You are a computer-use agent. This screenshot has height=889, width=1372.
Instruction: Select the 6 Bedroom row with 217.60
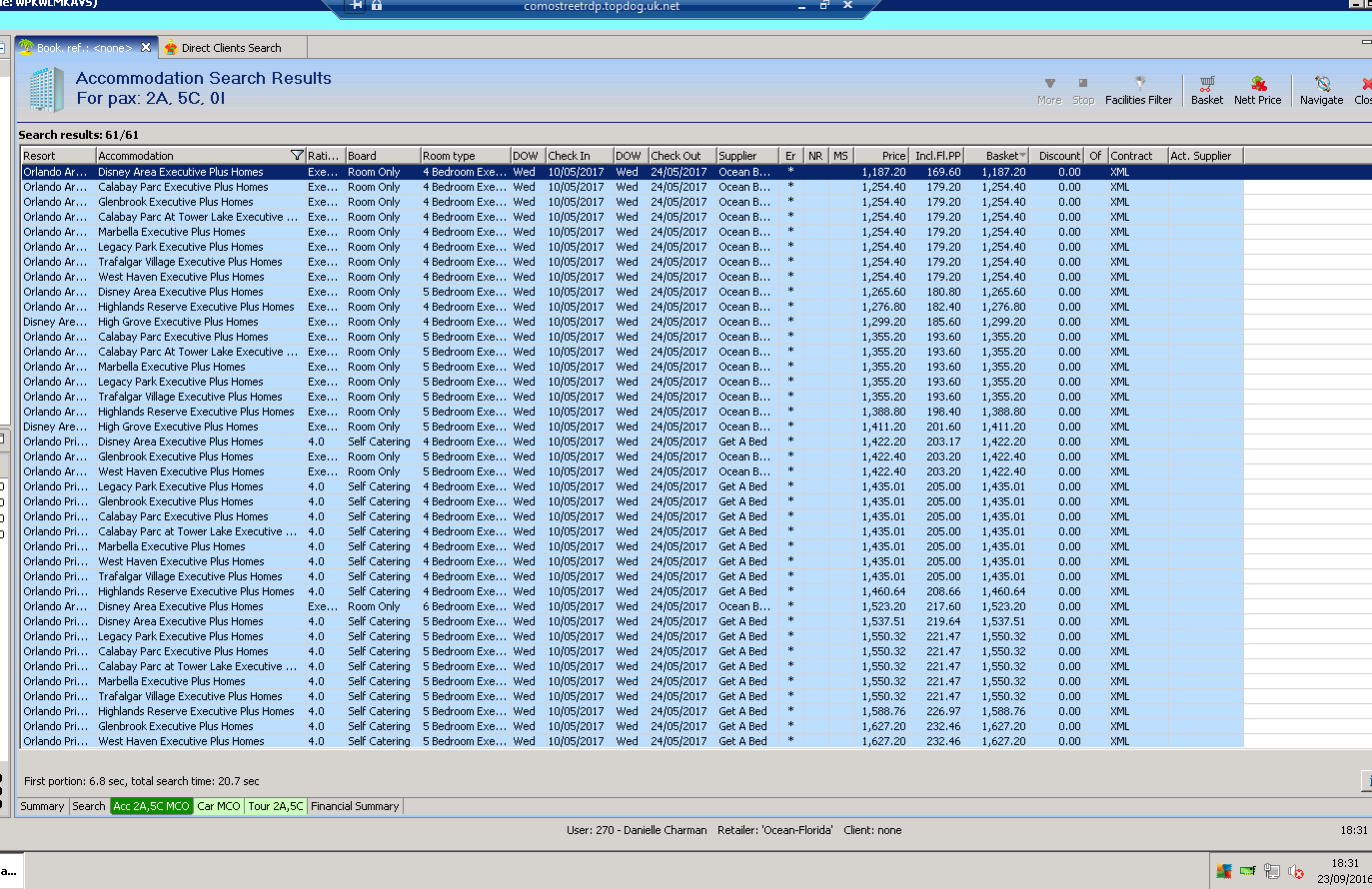pos(633,606)
